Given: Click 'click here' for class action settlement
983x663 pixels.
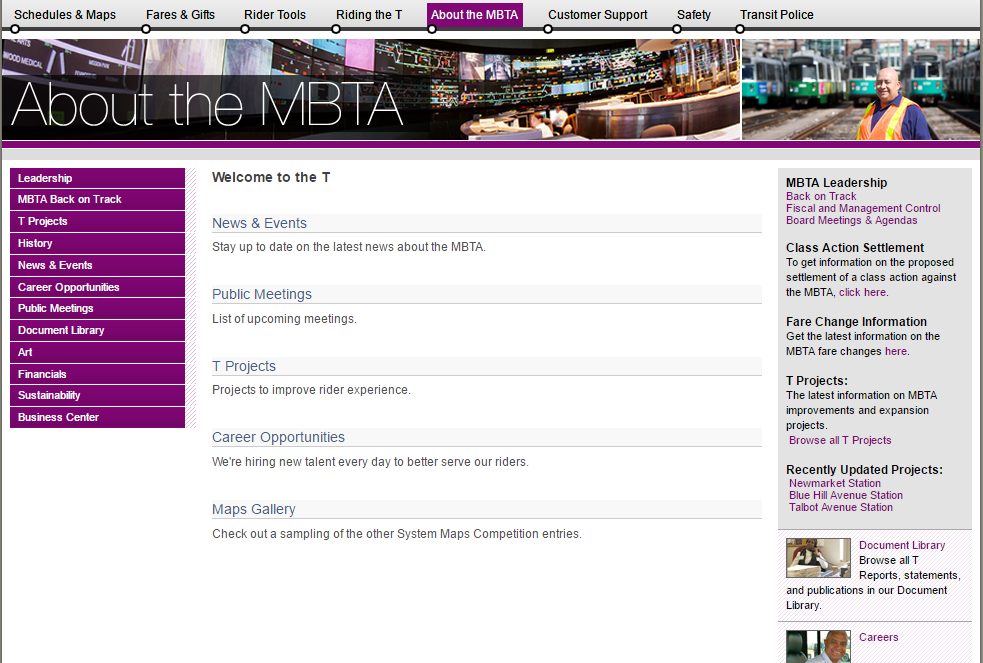Looking at the screenshot, I should click(x=862, y=292).
